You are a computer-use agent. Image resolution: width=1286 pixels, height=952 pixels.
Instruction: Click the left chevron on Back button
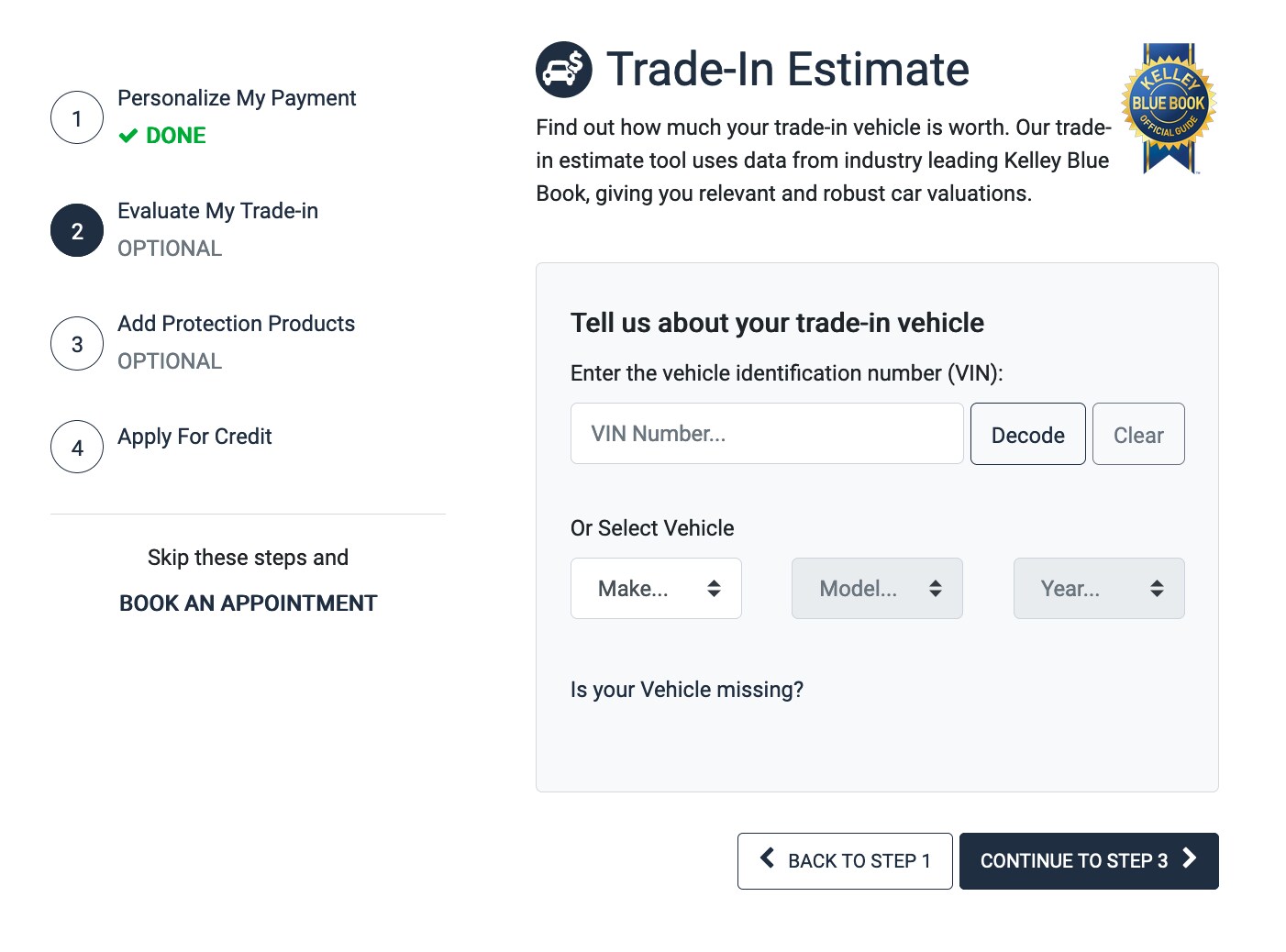click(x=768, y=858)
